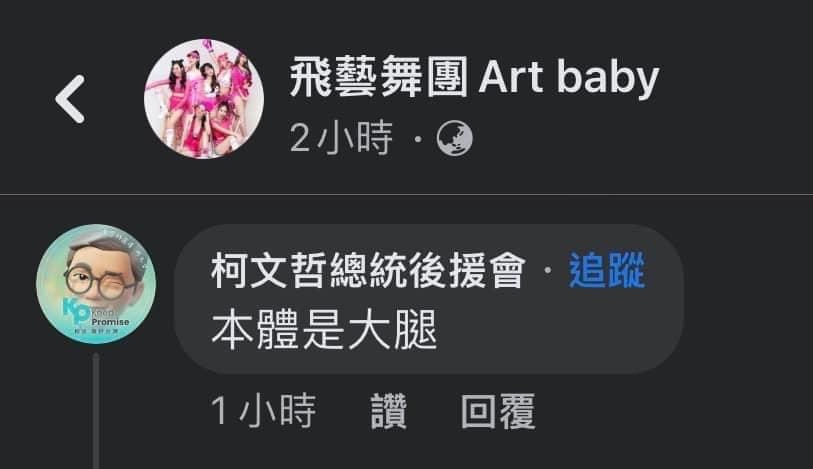Click the reply thread vertical line
Image resolution: width=813 pixels, height=469 pixels.
pos(96,411)
